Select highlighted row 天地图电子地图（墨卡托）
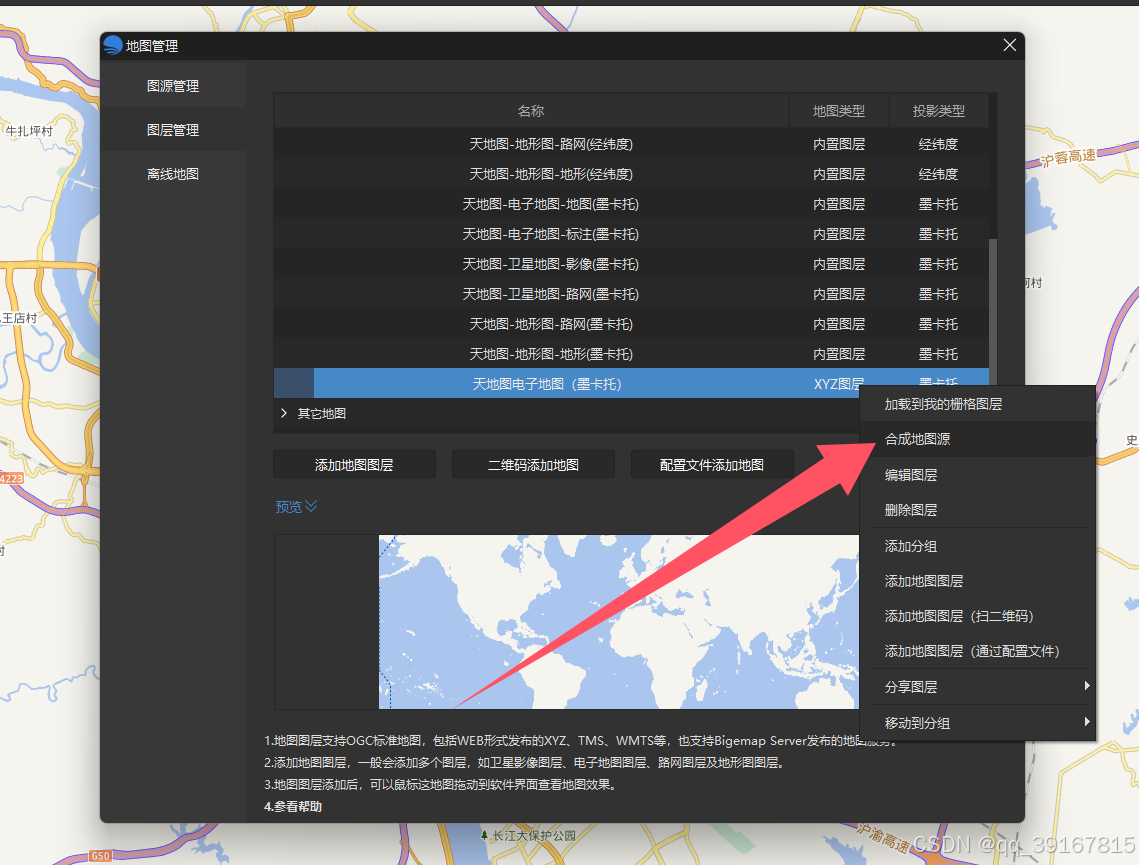1139x865 pixels. pos(631,383)
